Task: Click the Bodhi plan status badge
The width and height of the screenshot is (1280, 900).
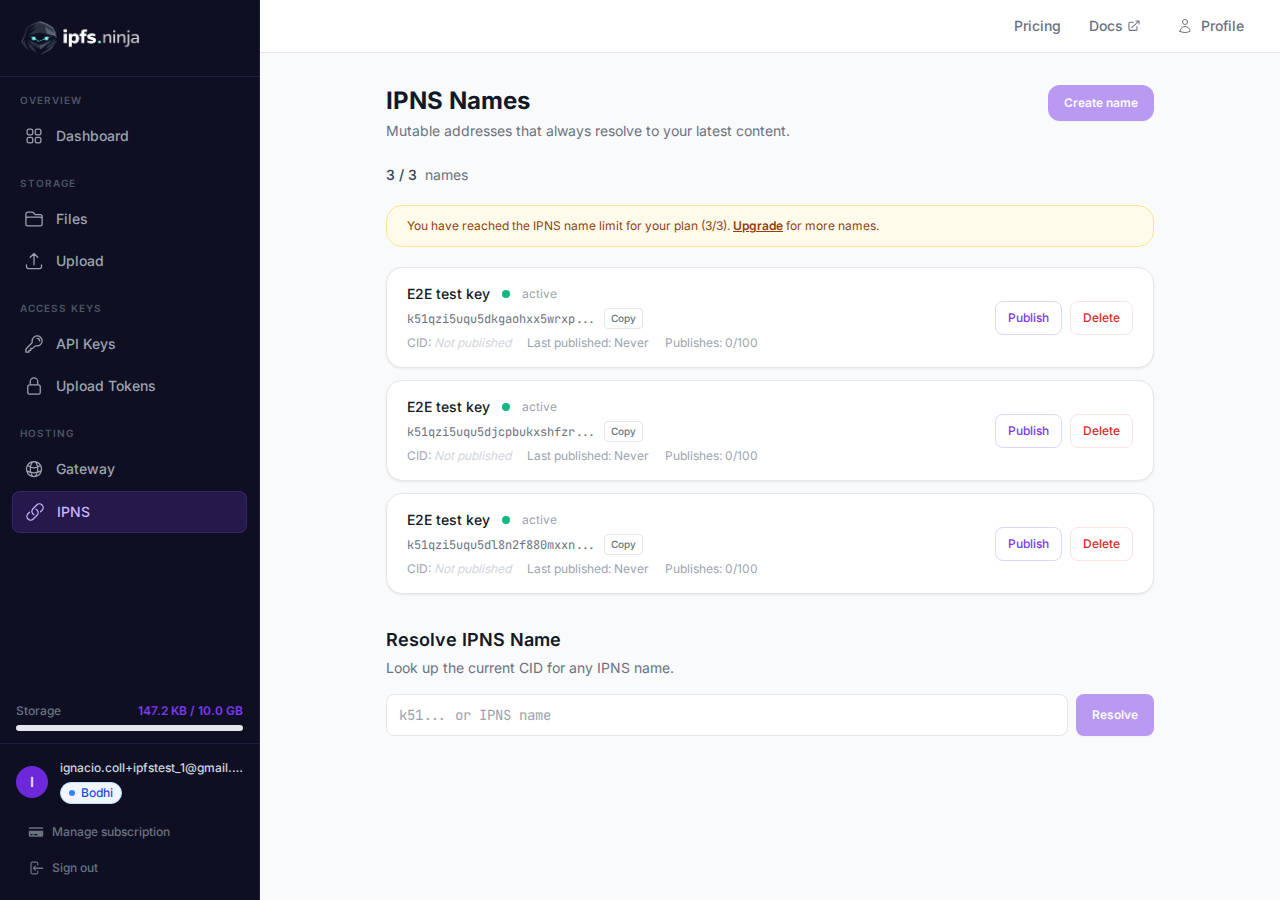Action: [90, 792]
